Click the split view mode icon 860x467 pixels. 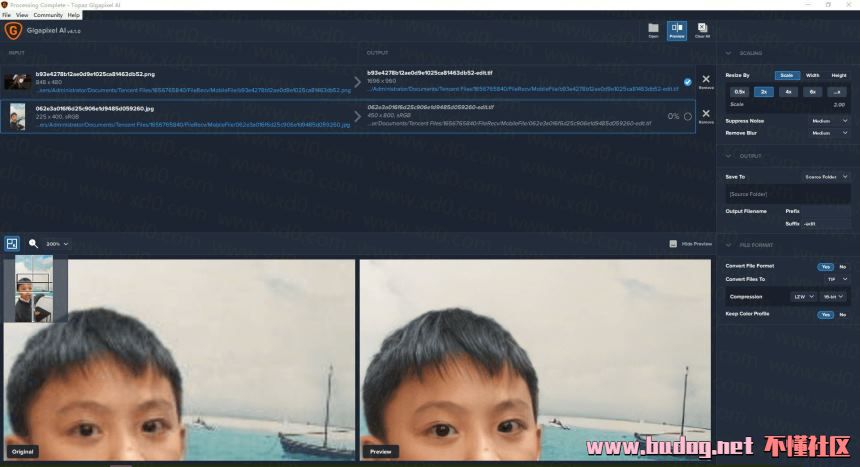pos(12,244)
